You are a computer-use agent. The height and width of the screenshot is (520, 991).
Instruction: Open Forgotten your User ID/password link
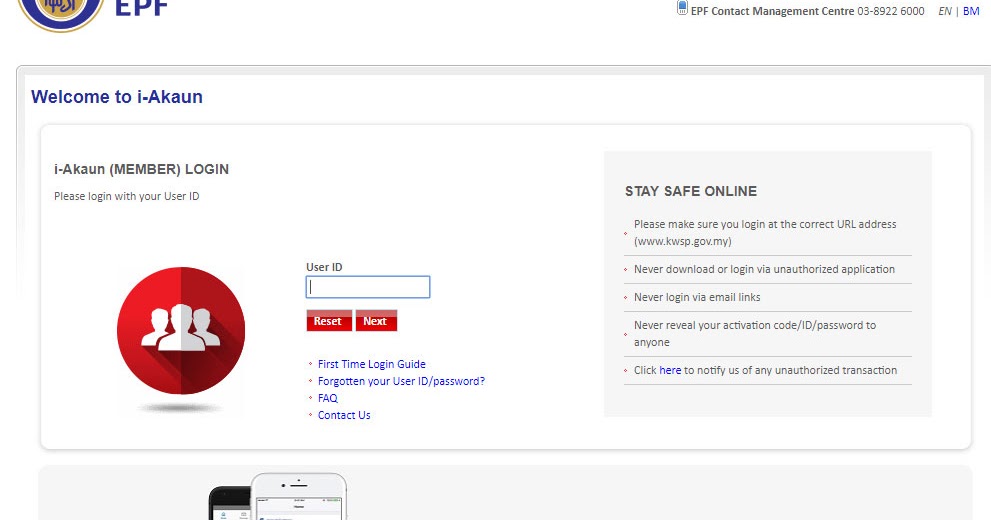401,381
